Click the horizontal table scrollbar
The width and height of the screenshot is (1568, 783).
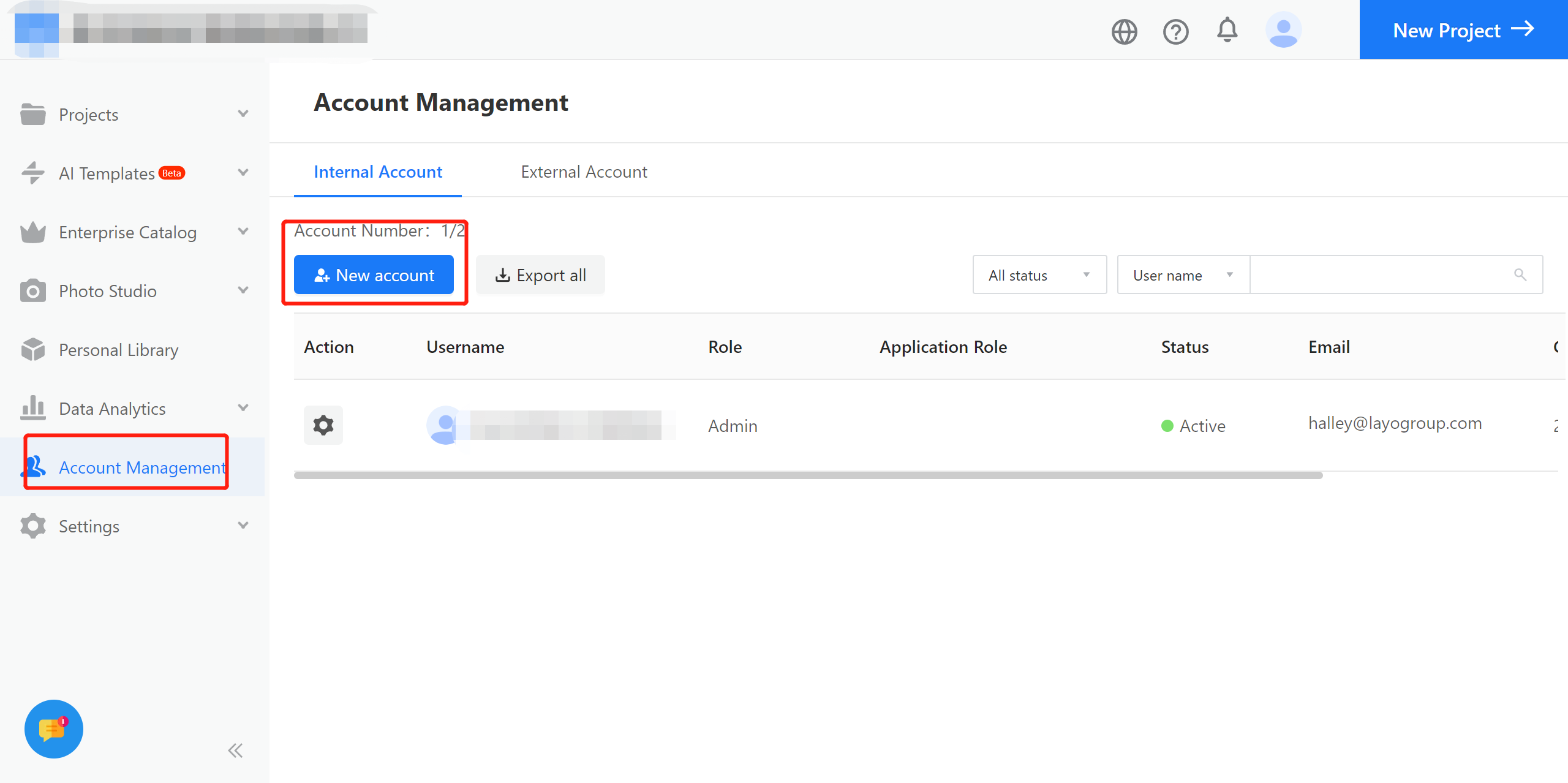[x=808, y=475]
